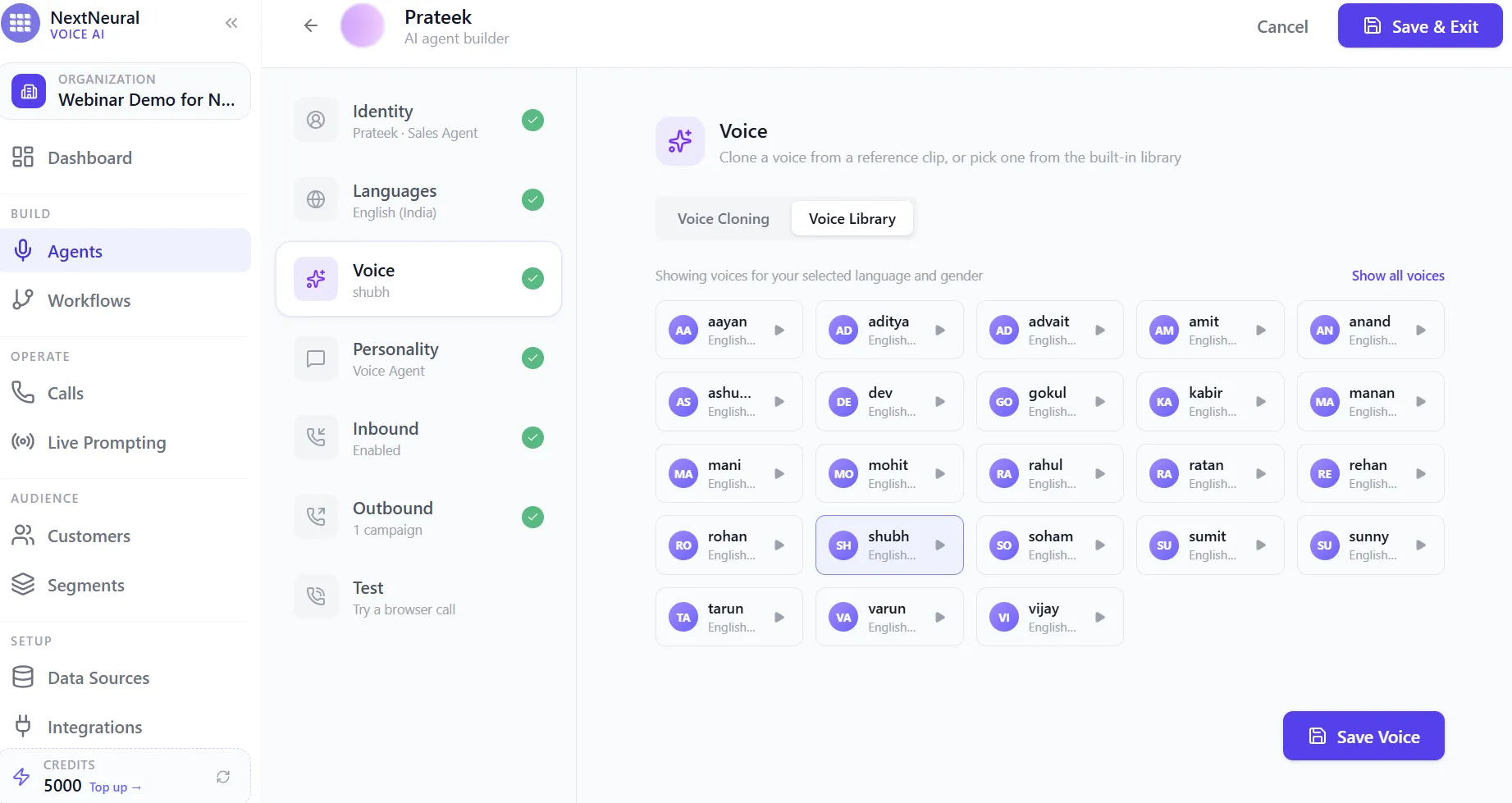
Task: Switch to the Voice Cloning tab
Action: (x=723, y=218)
